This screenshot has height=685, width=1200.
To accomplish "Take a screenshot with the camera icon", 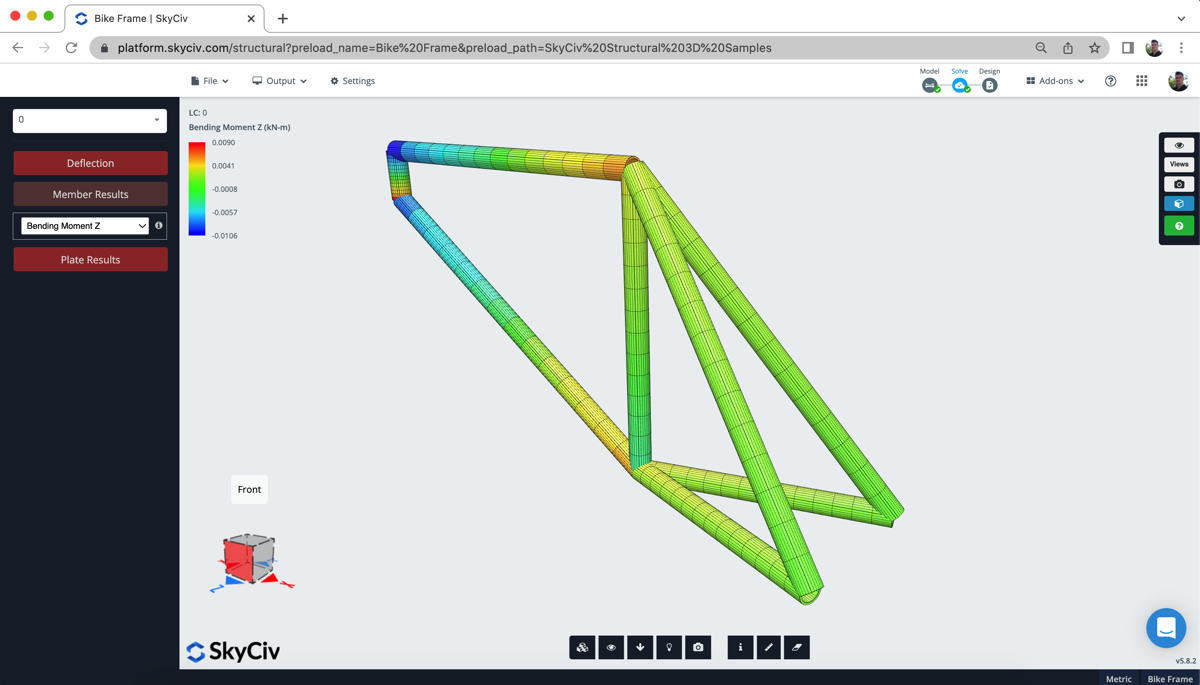I will click(x=698, y=647).
